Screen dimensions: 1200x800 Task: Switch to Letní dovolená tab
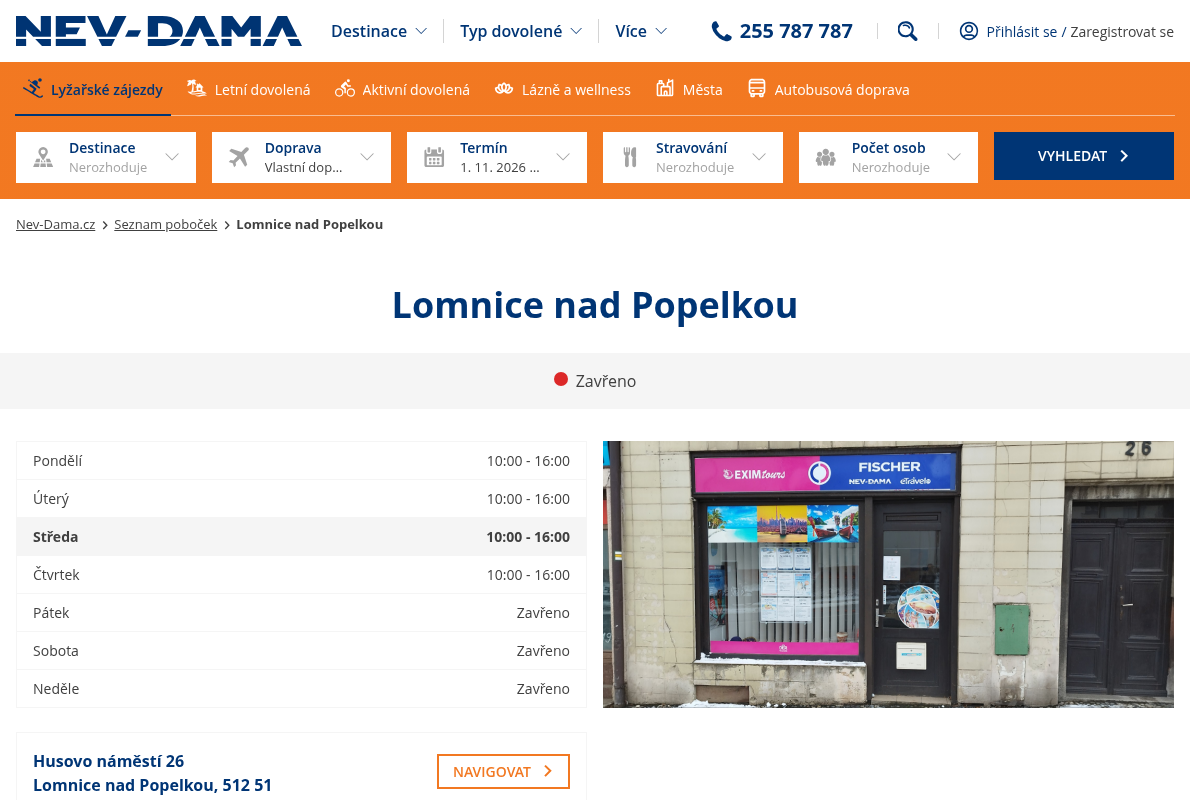coord(249,89)
